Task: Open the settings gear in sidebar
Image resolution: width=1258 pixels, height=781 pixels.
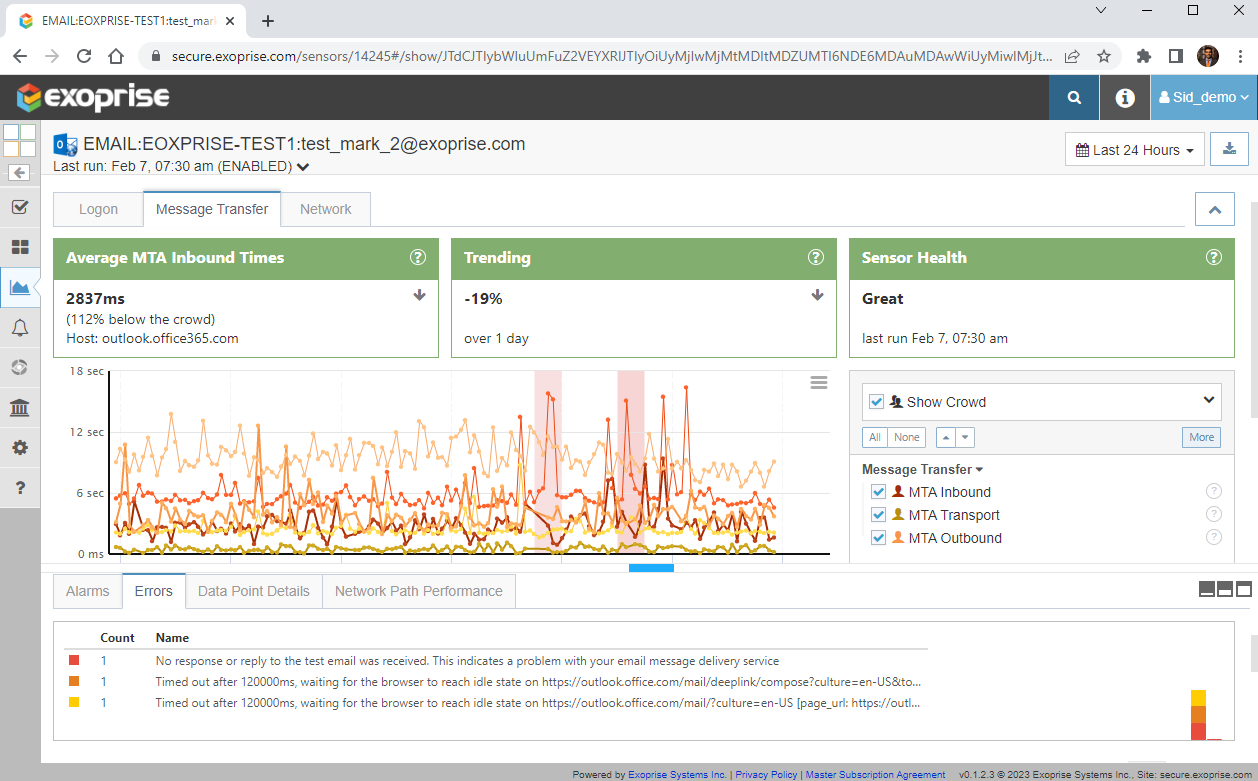Action: coord(20,448)
